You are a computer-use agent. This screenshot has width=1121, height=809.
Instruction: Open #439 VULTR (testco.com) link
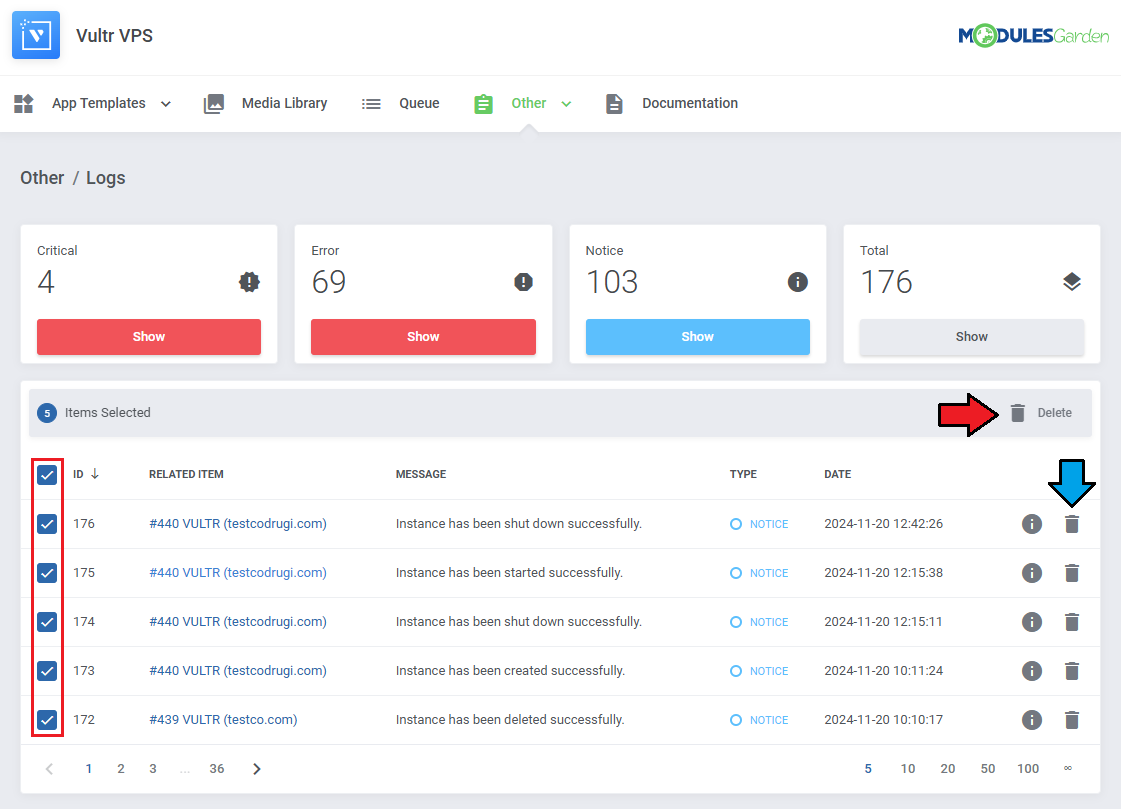coord(223,720)
